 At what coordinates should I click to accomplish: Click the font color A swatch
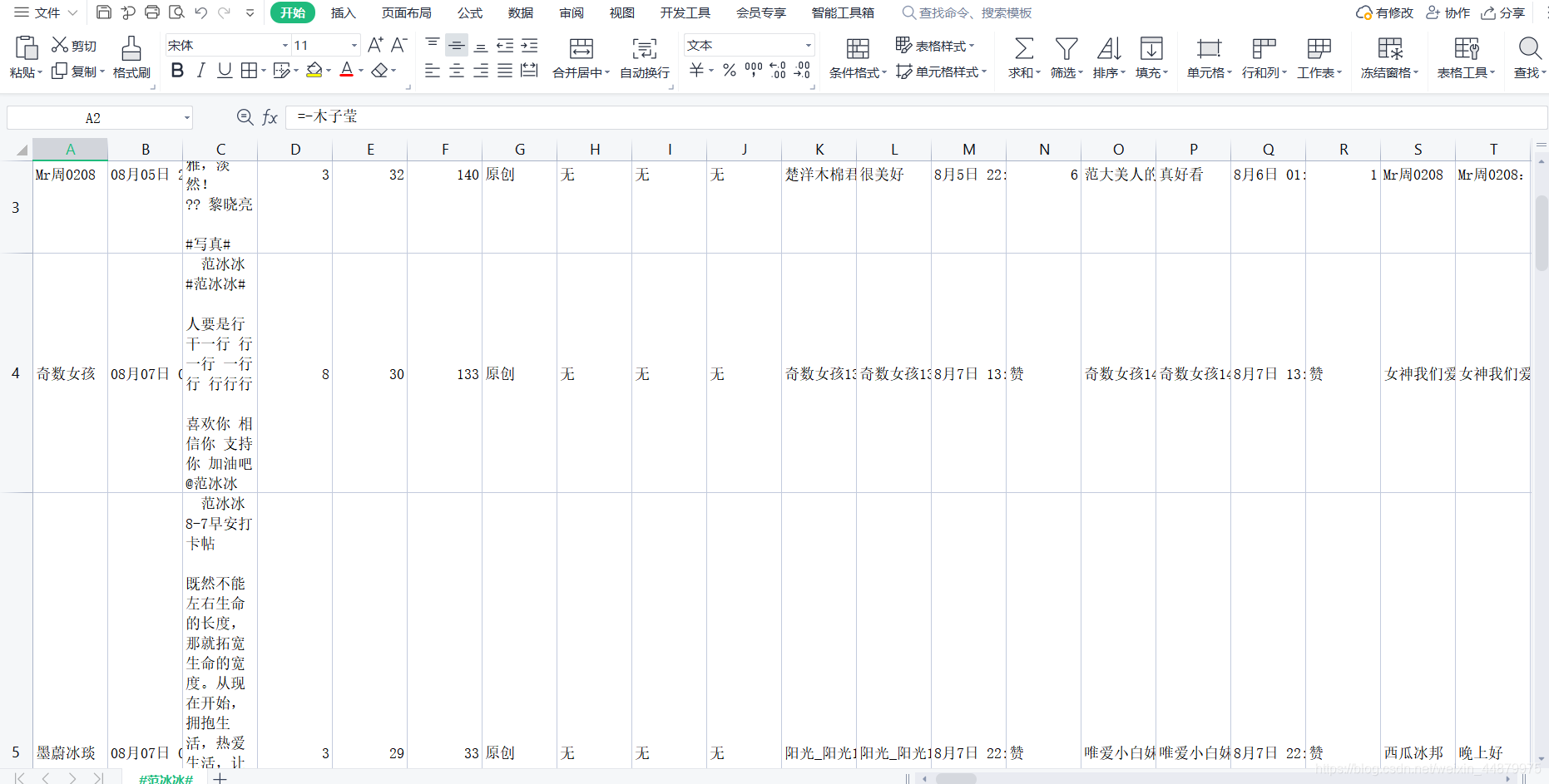click(x=347, y=71)
